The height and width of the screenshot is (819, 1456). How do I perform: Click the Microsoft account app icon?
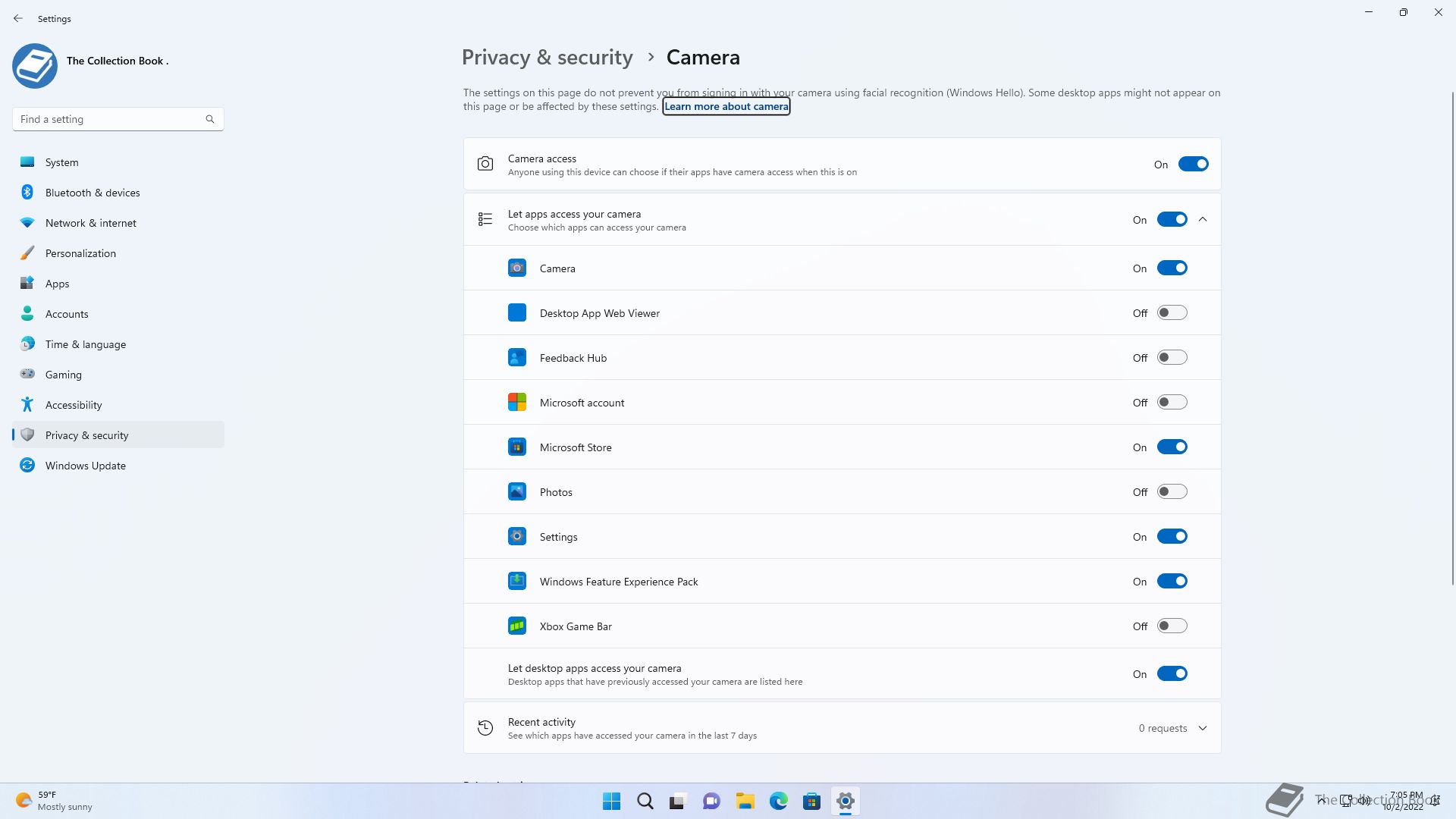517,402
